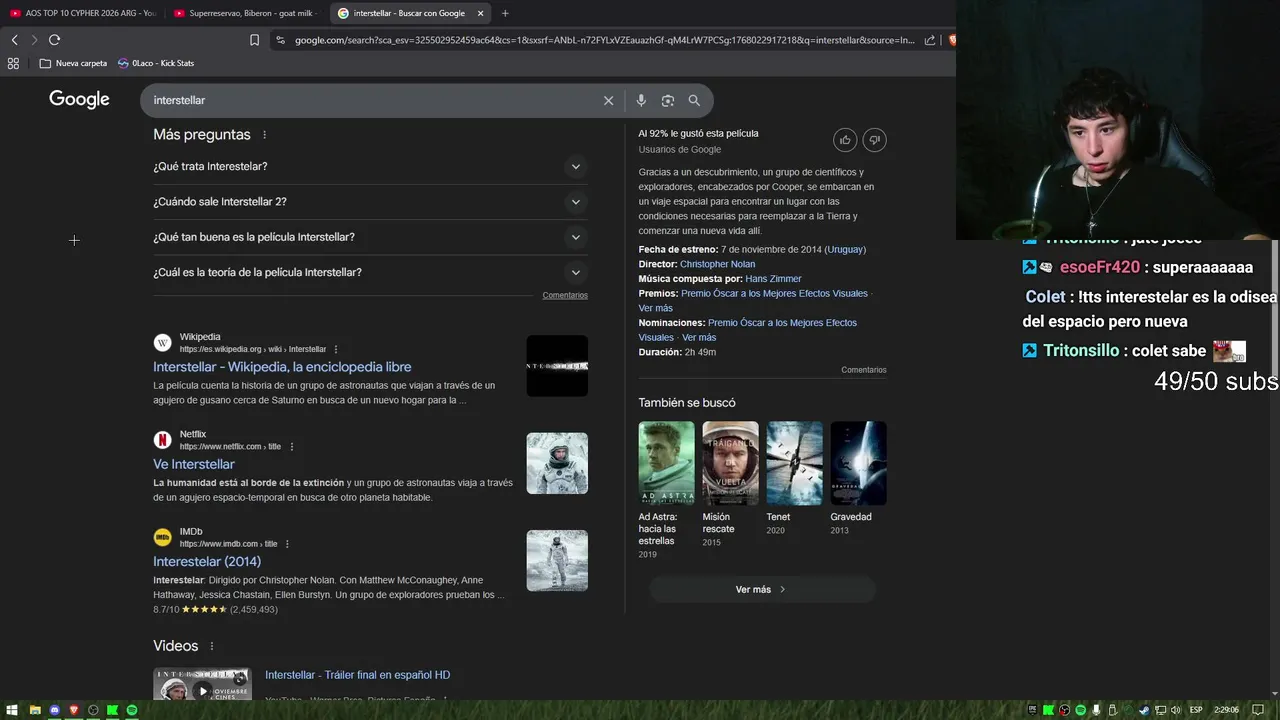Bookmark this page via bookmark icon

(254, 40)
